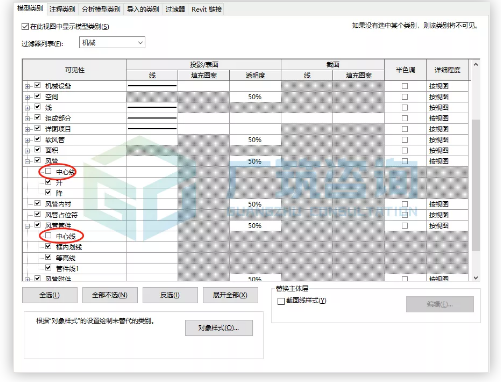Expand the 组成部分 tree node
Viewport: 501px width, 382px height.
click(x=27, y=118)
